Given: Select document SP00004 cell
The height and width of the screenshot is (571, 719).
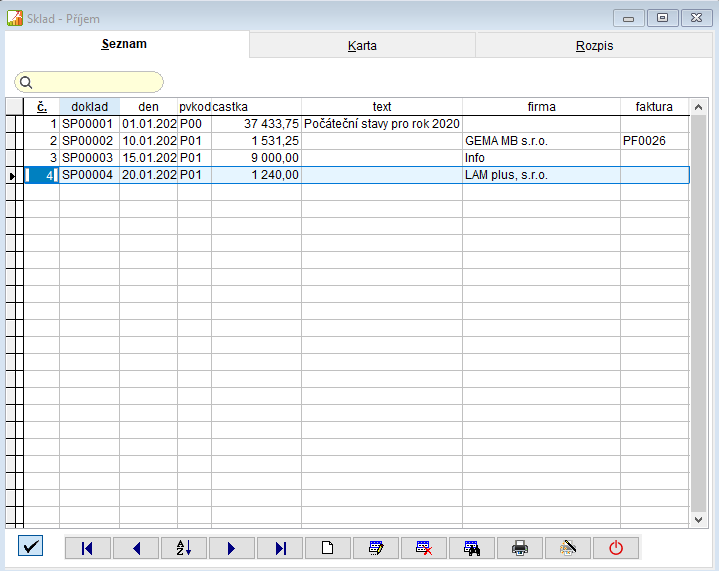Looking at the screenshot, I should 89,175.
